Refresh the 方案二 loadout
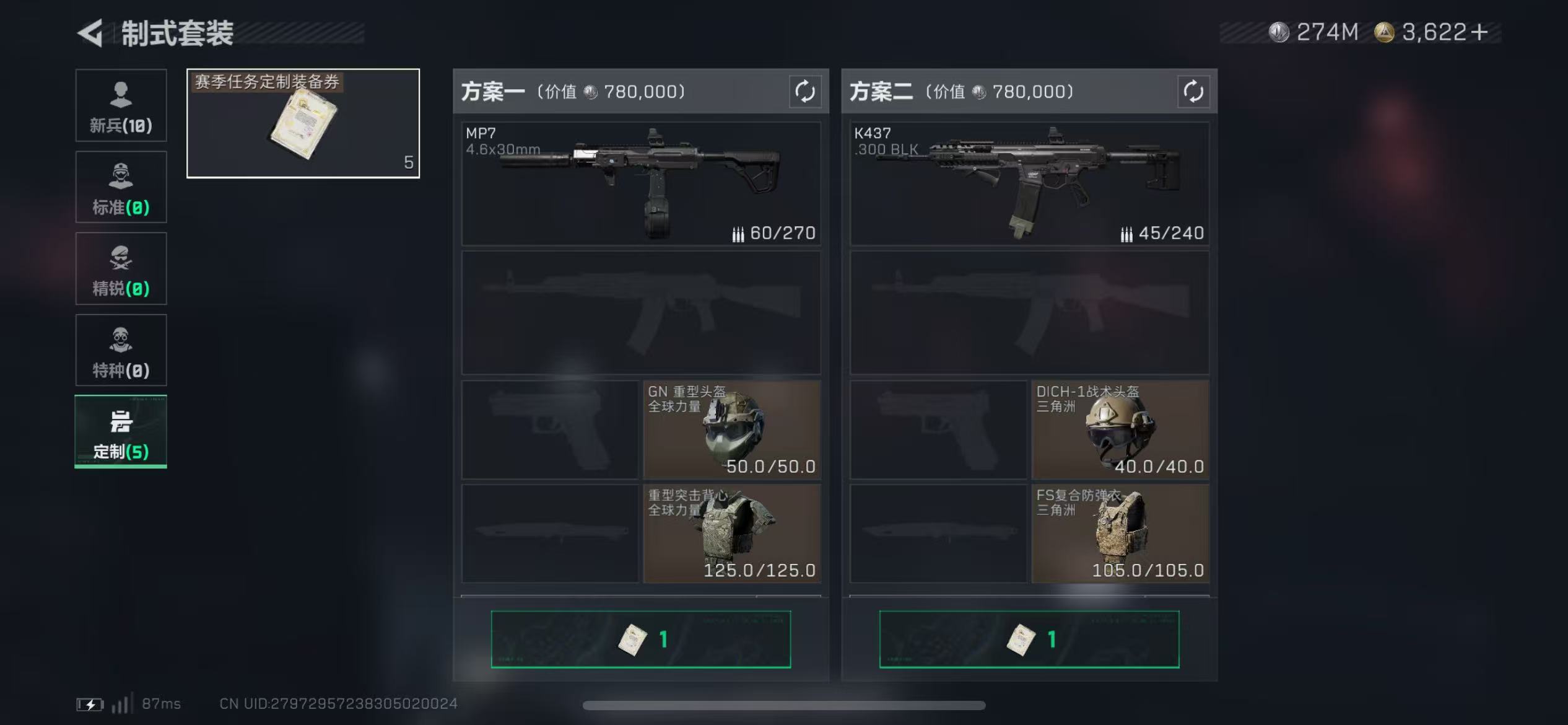 [x=1193, y=92]
